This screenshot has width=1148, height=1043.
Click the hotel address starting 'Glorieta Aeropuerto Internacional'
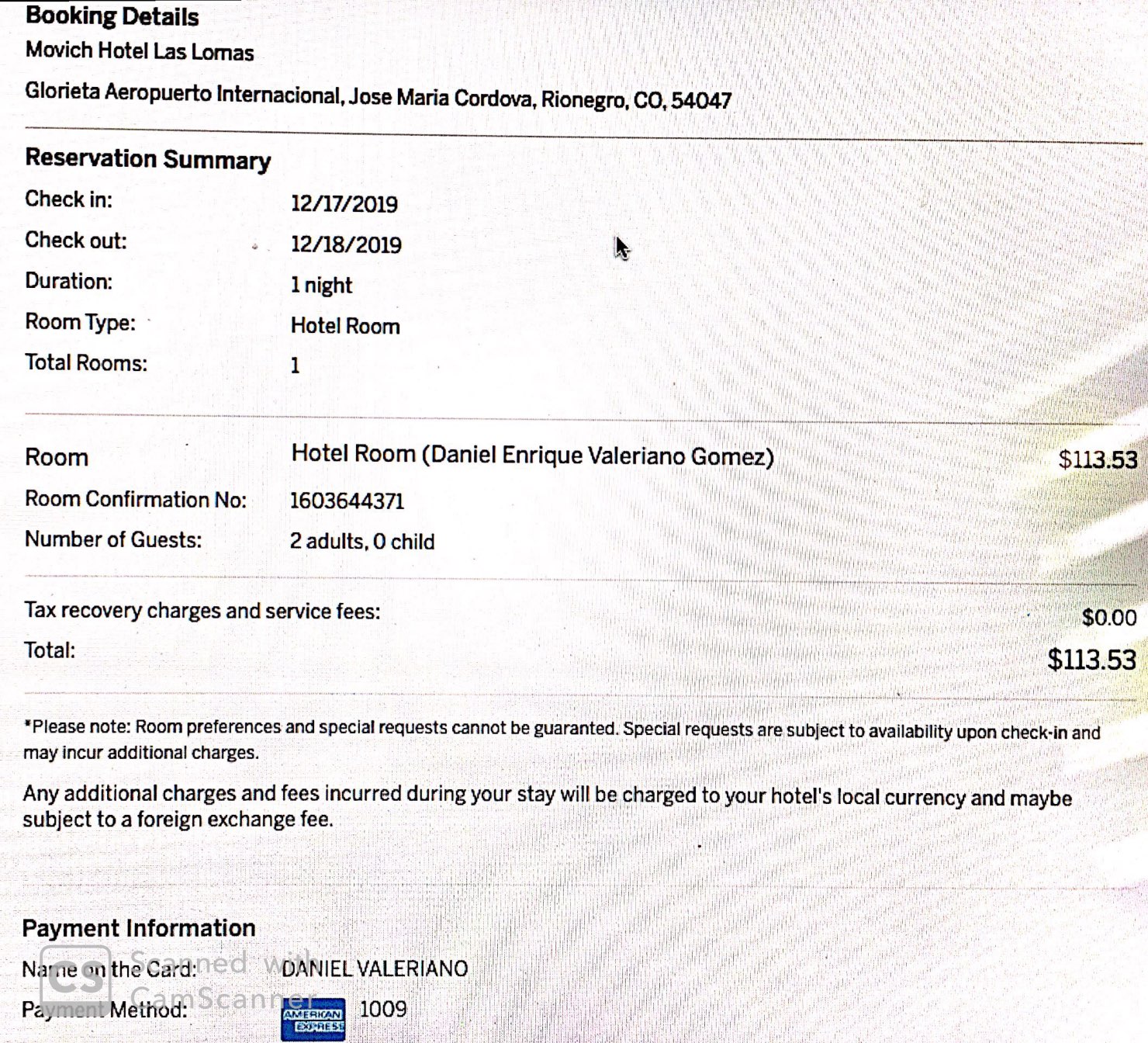click(378, 96)
